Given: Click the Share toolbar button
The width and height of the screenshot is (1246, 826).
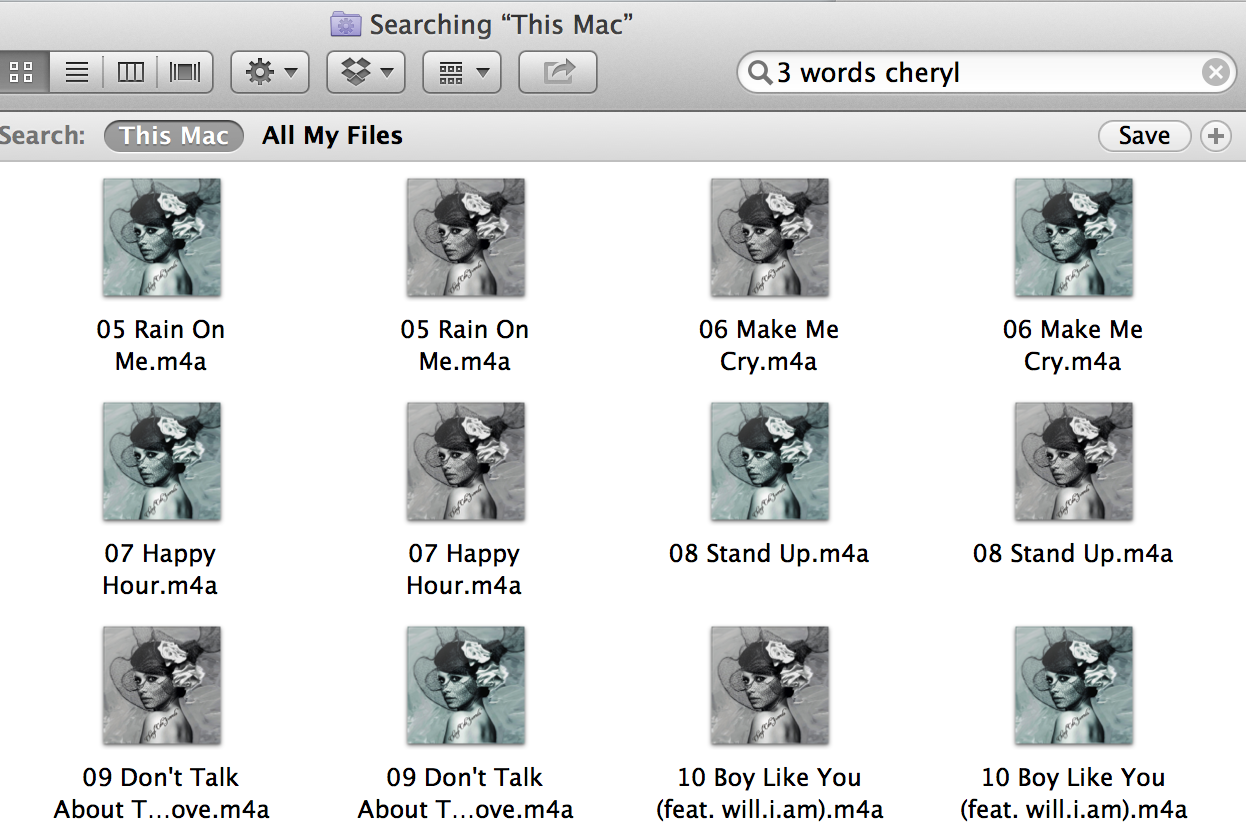Looking at the screenshot, I should pos(558,72).
